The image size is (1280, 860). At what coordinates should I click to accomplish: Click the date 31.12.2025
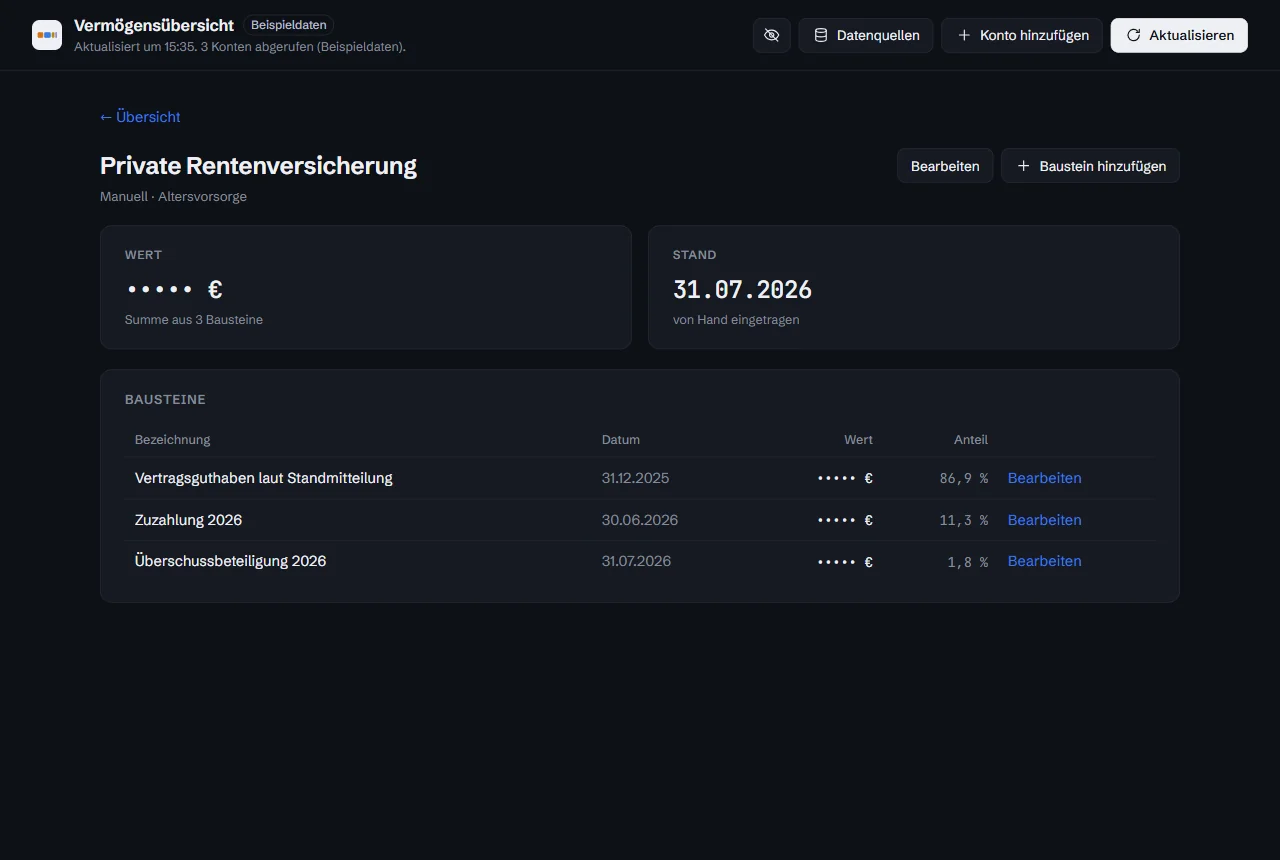pyautogui.click(x=635, y=478)
